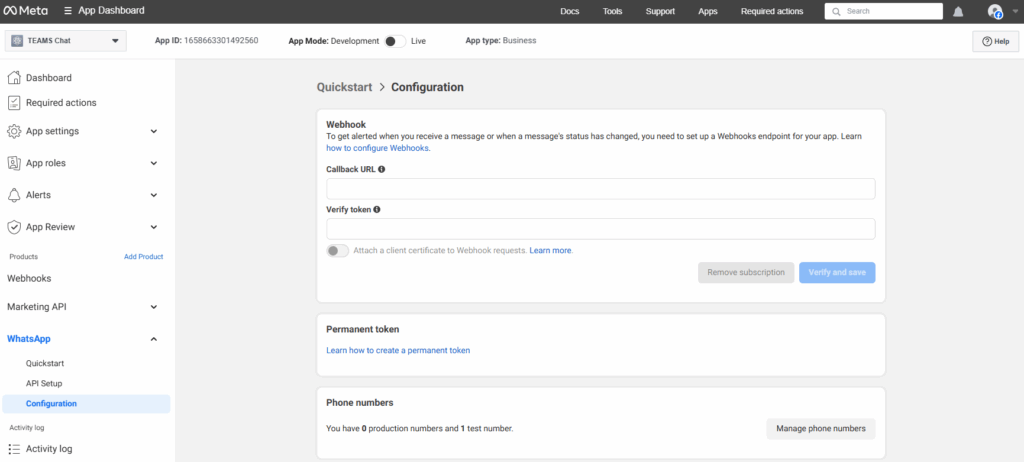The height and width of the screenshot is (462, 1024).
Task: Open the Docs menu item
Action: point(569,11)
